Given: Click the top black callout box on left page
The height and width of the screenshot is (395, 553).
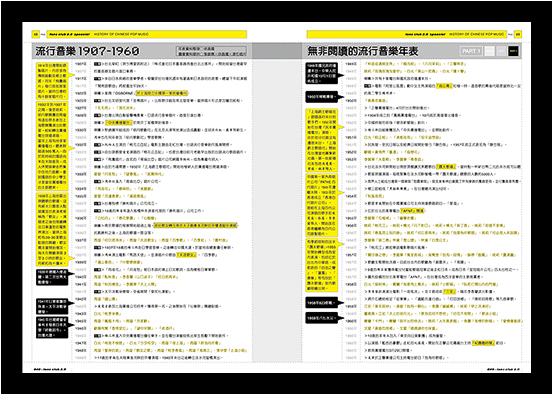Looking at the screenshot, I should (x=54, y=278).
